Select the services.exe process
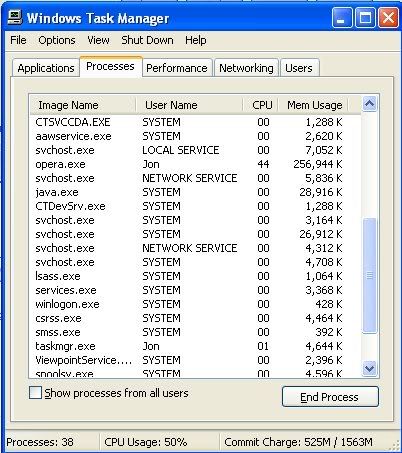The height and width of the screenshot is (453, 402). coord(195,290)
